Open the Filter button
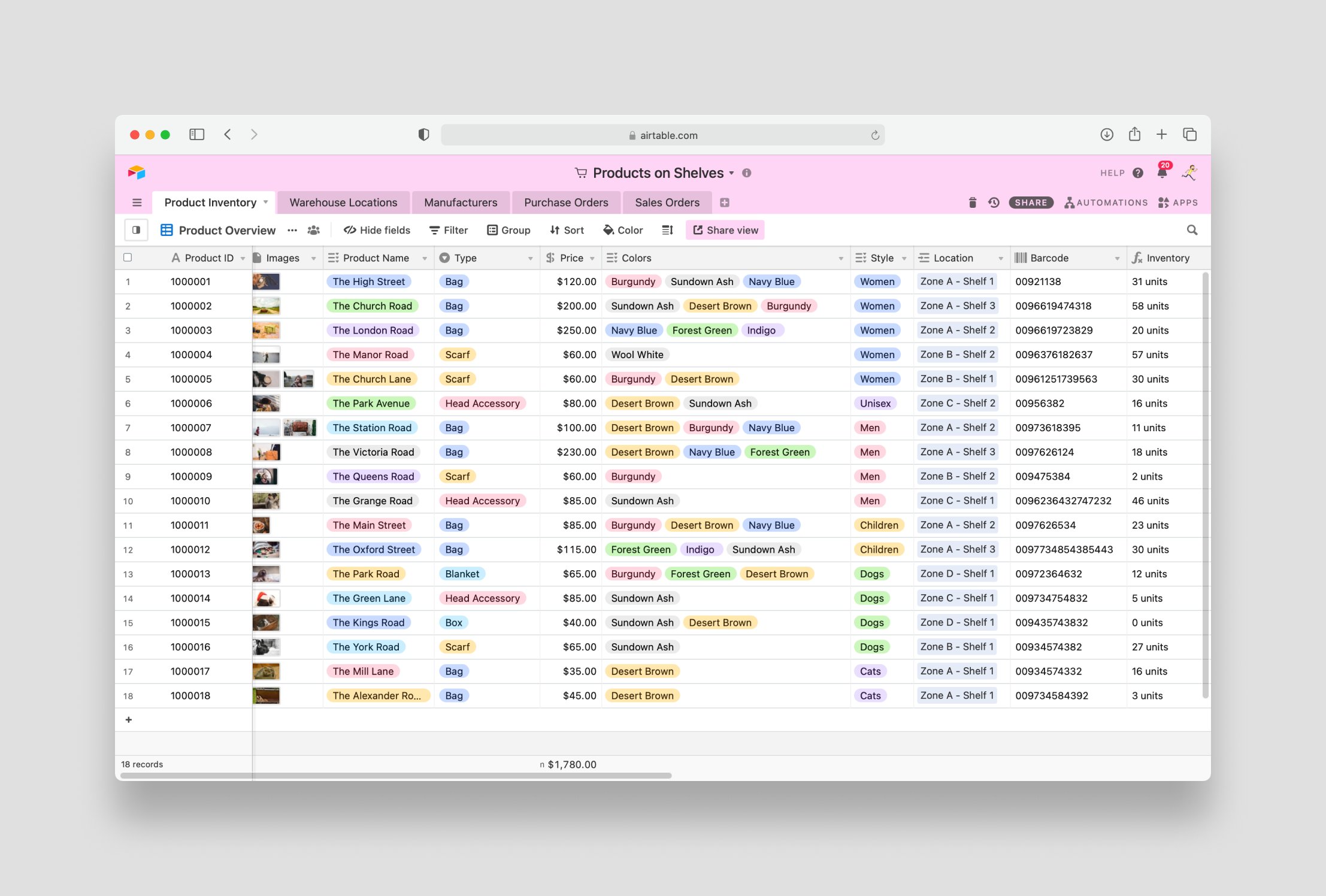The image size is (1326, 896). click(x=449, y=230)
